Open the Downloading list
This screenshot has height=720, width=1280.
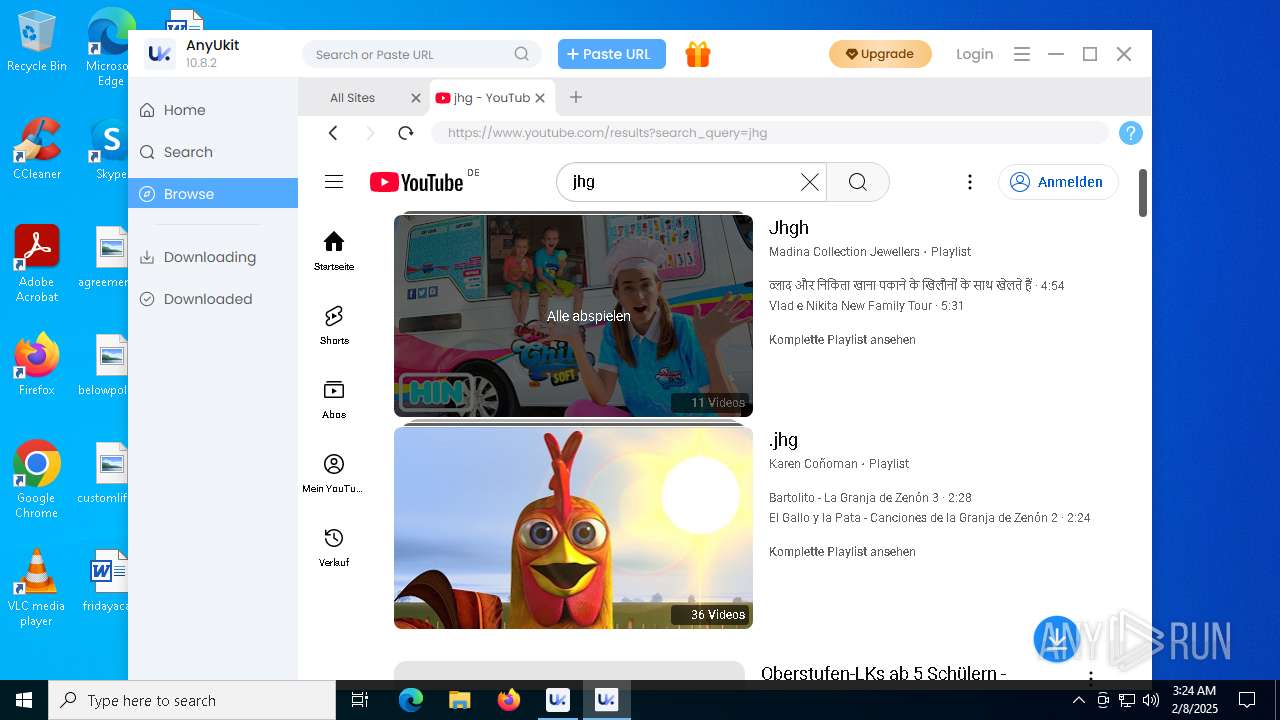[x=213, y=257]
